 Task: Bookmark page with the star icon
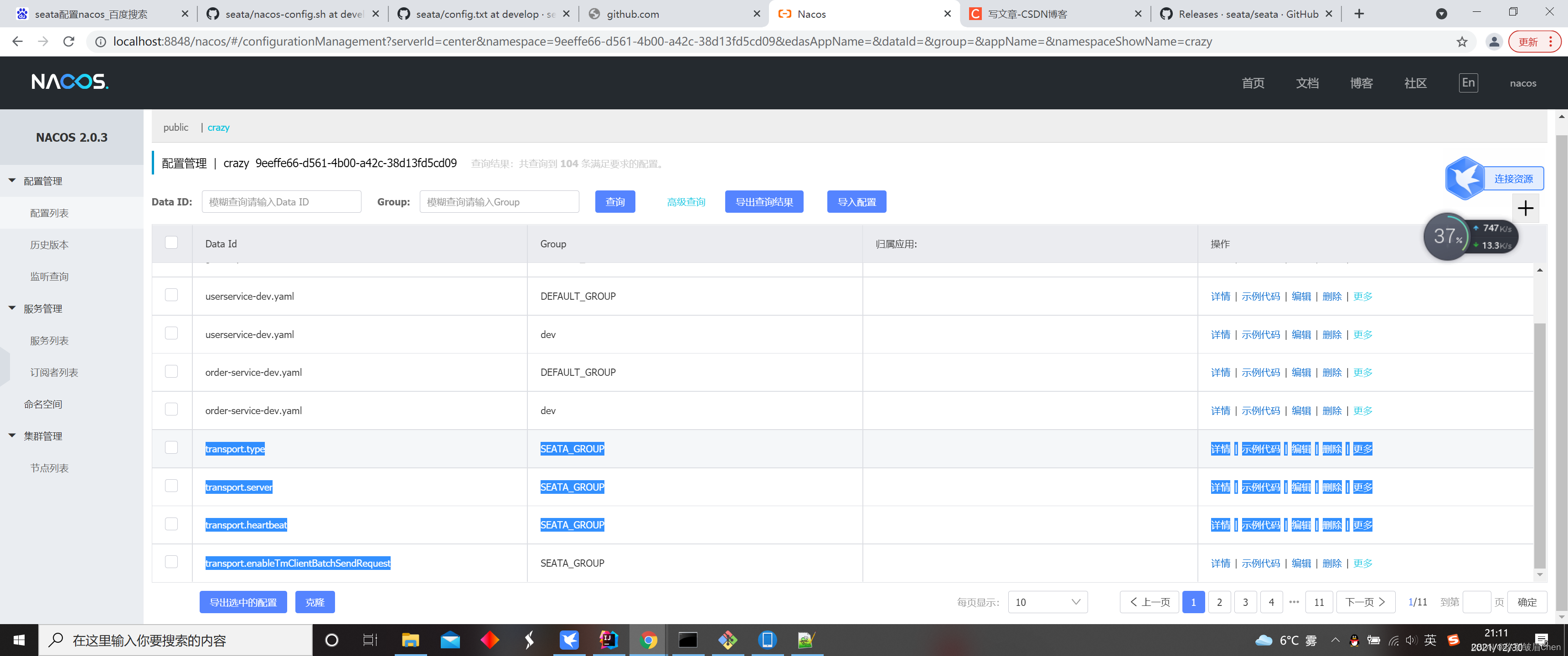coord(1461,41)
